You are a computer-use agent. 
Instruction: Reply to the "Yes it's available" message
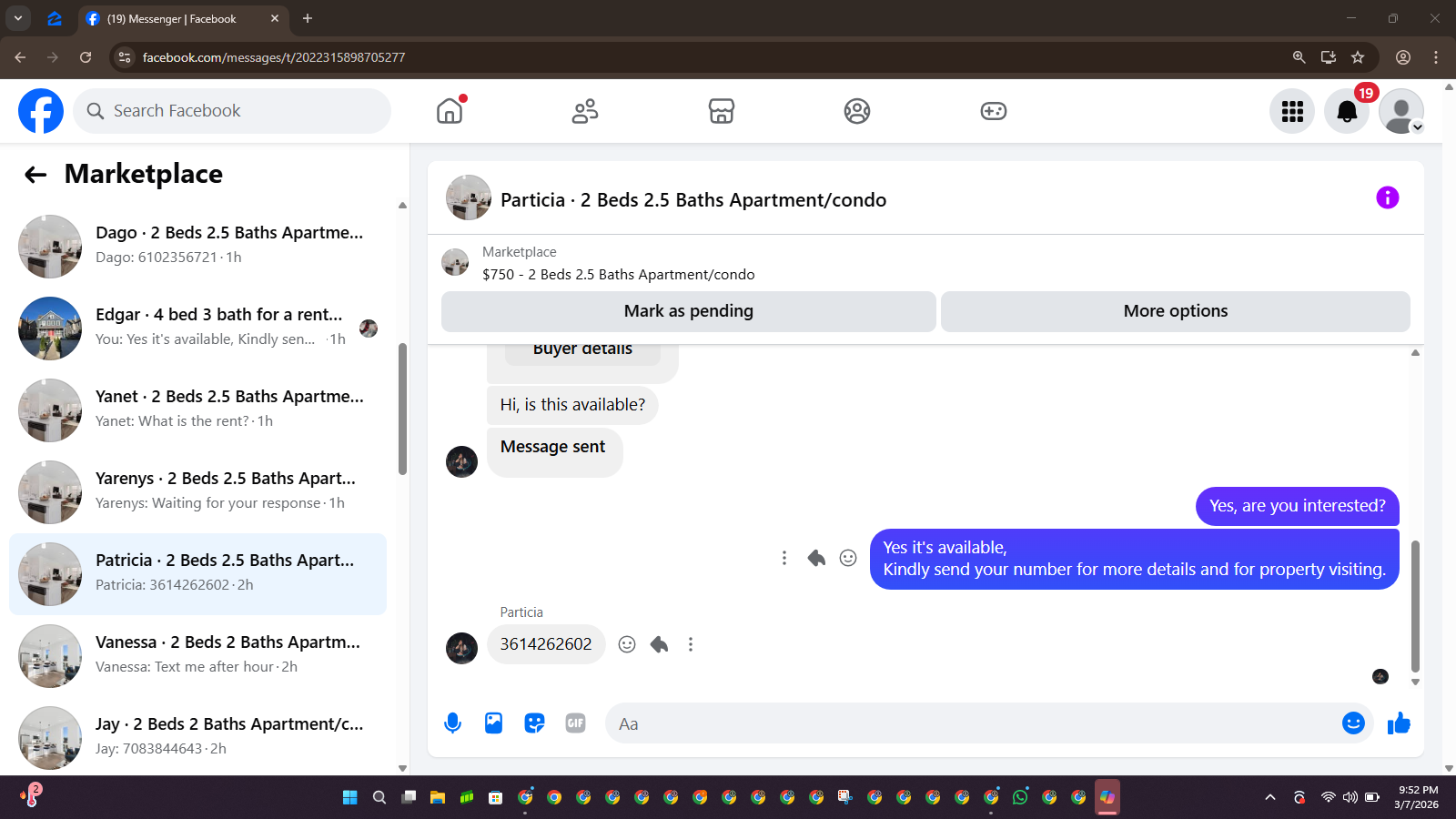tap(816, 558)
